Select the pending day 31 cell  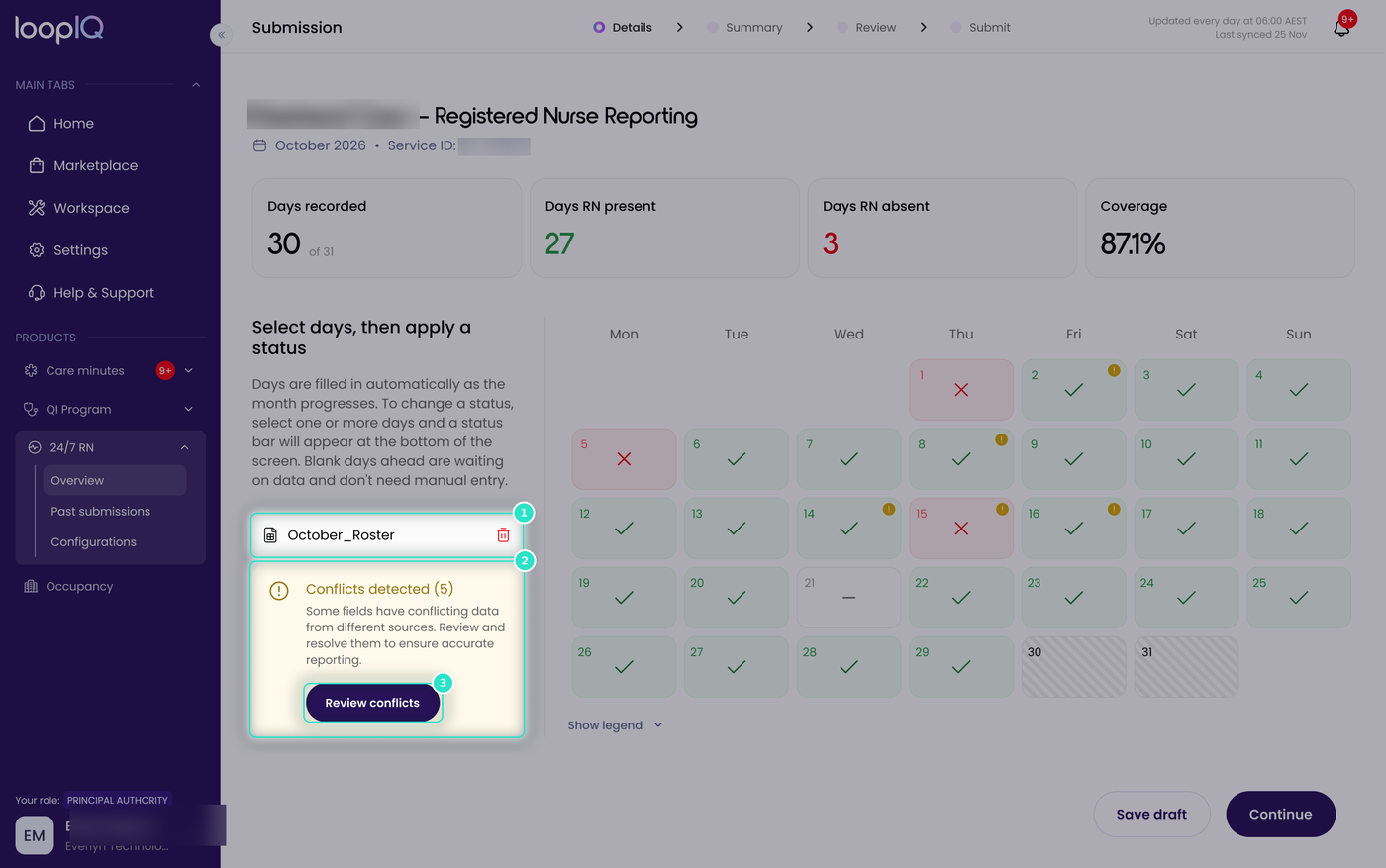[1186, 667]
